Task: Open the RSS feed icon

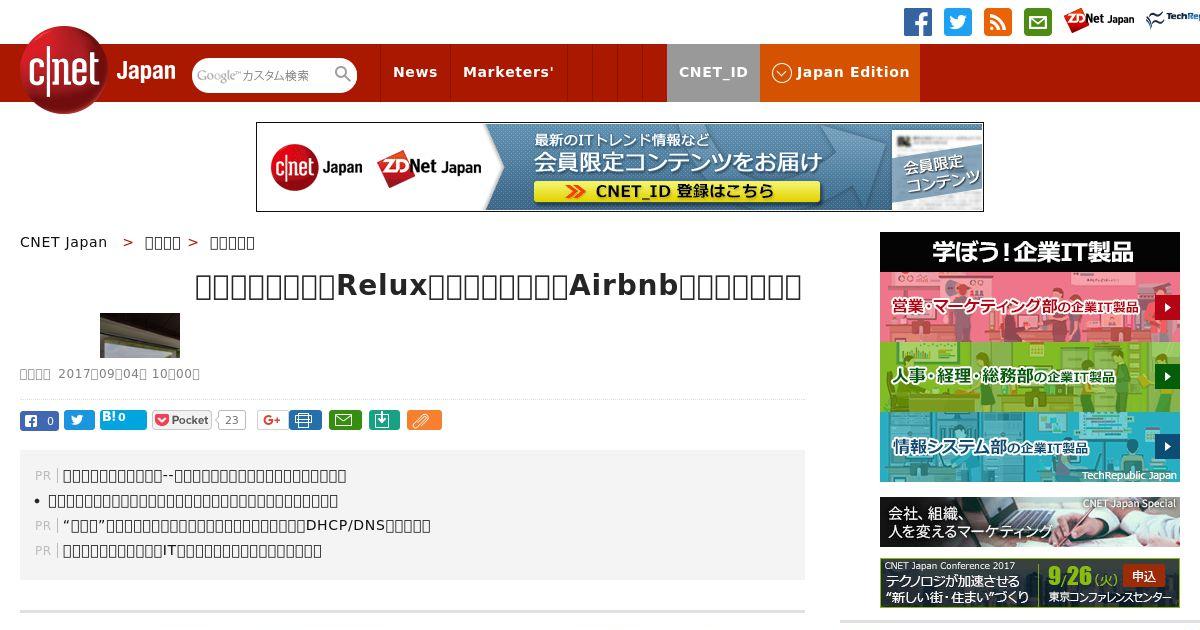Action: pyautogui.click(x=998, y=22)
